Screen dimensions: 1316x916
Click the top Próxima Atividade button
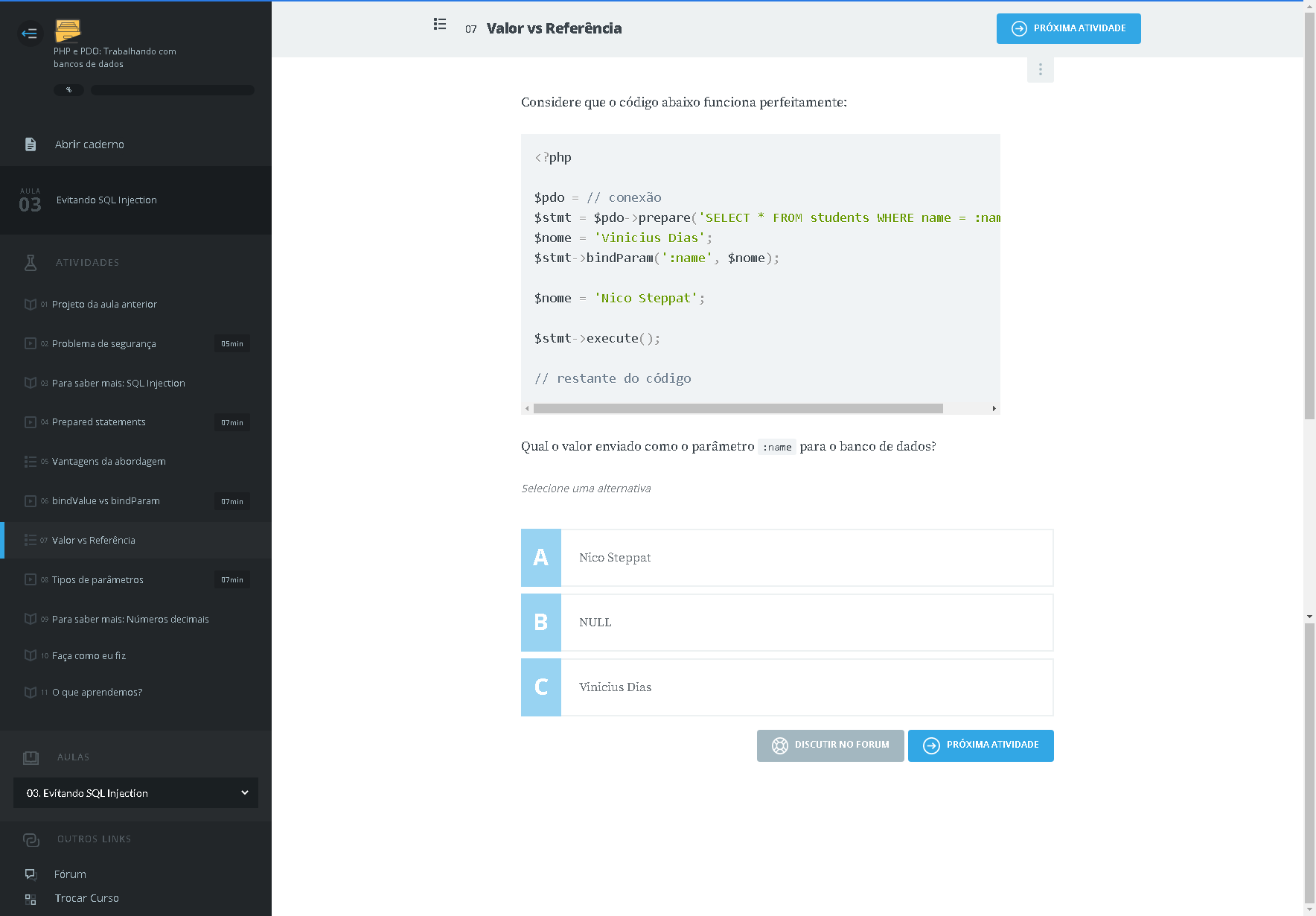pyautogui.click(x=1068, y=28)
